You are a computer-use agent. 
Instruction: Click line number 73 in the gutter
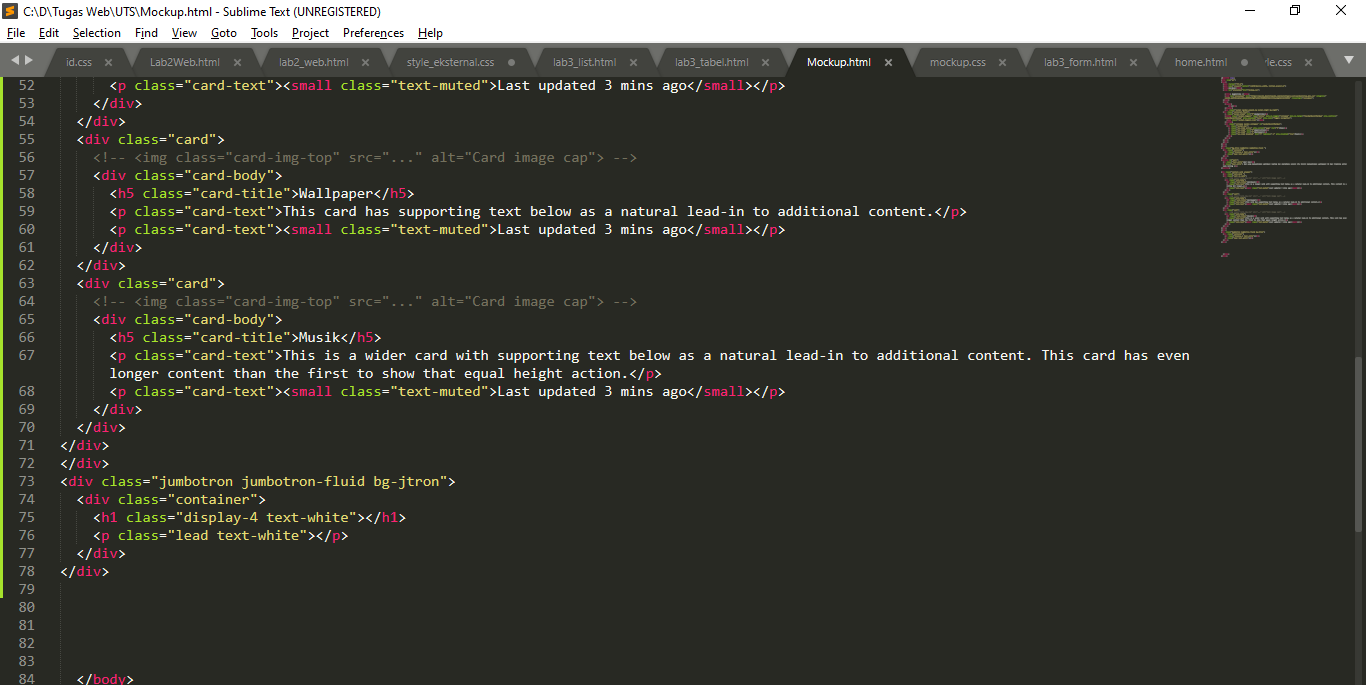pos(26,481)
